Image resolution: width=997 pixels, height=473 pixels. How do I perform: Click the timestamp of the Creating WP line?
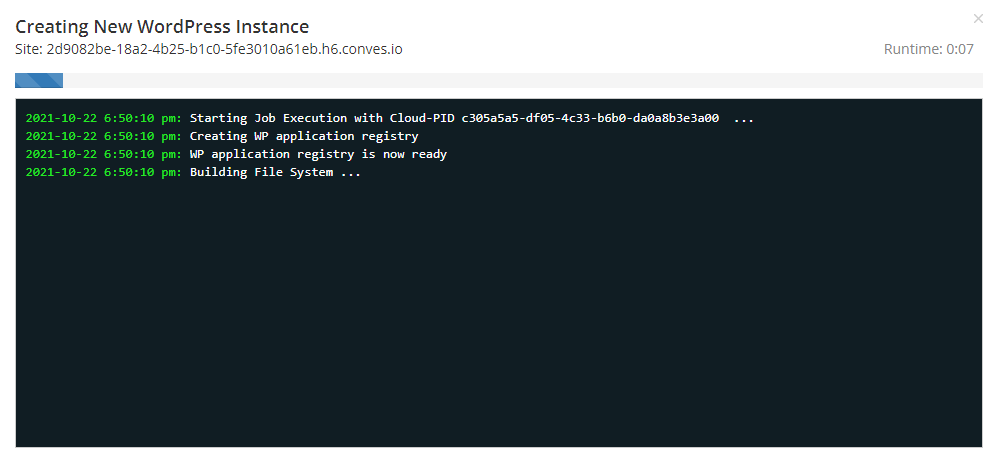tap(103, 136)
